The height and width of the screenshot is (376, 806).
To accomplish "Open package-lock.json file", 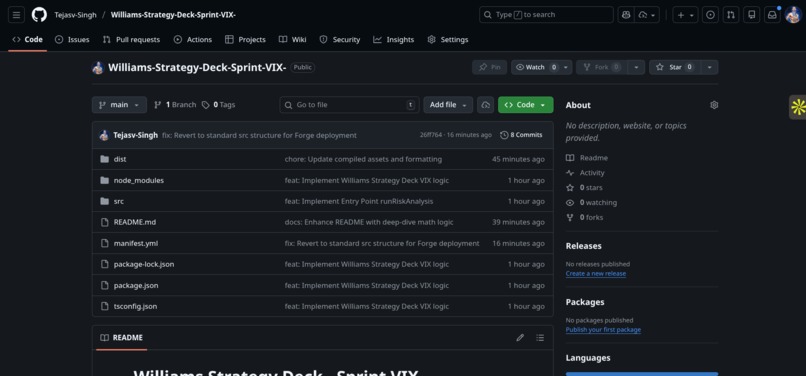I will pos(144,264).
